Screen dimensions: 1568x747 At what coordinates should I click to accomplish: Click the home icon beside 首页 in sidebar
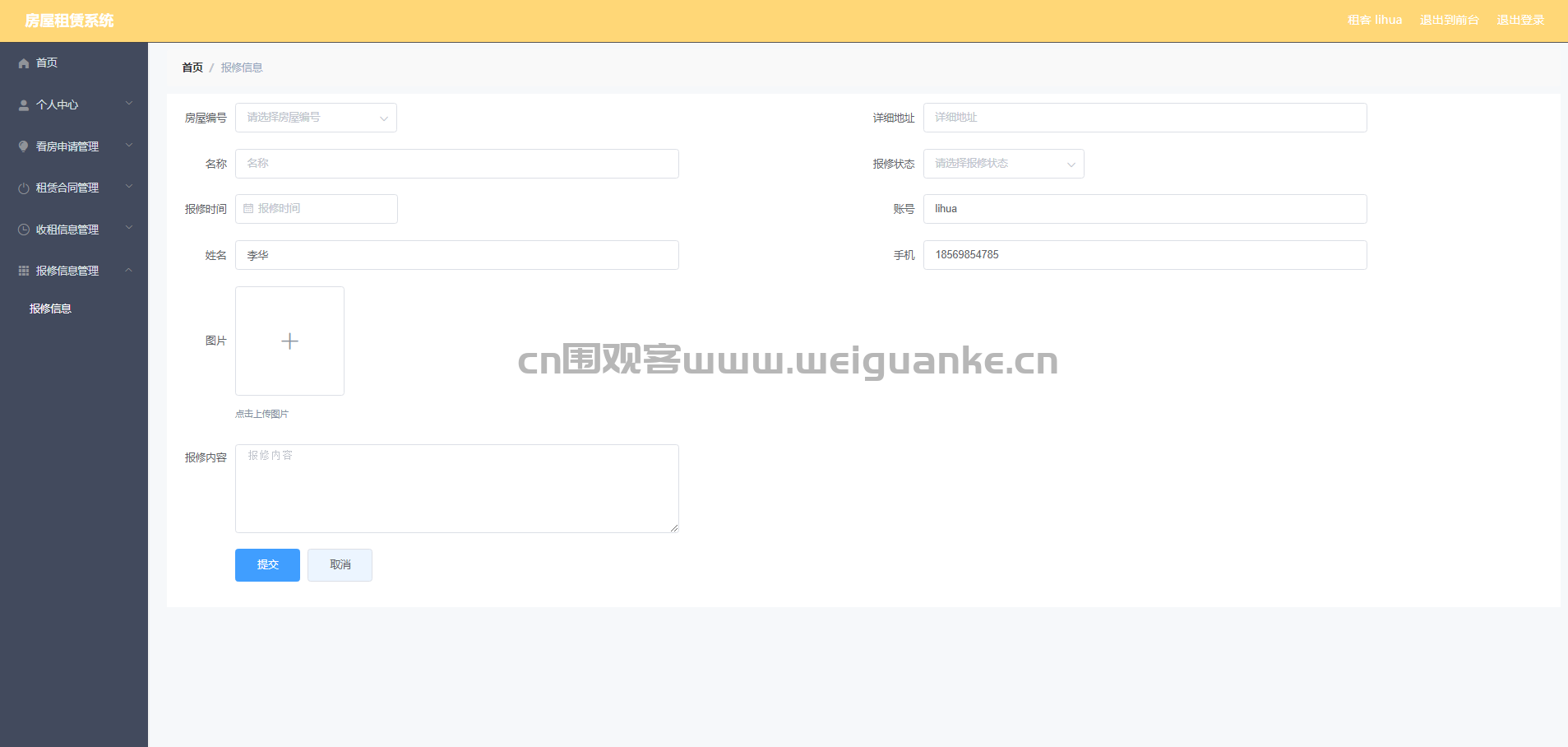click(24, 63)
